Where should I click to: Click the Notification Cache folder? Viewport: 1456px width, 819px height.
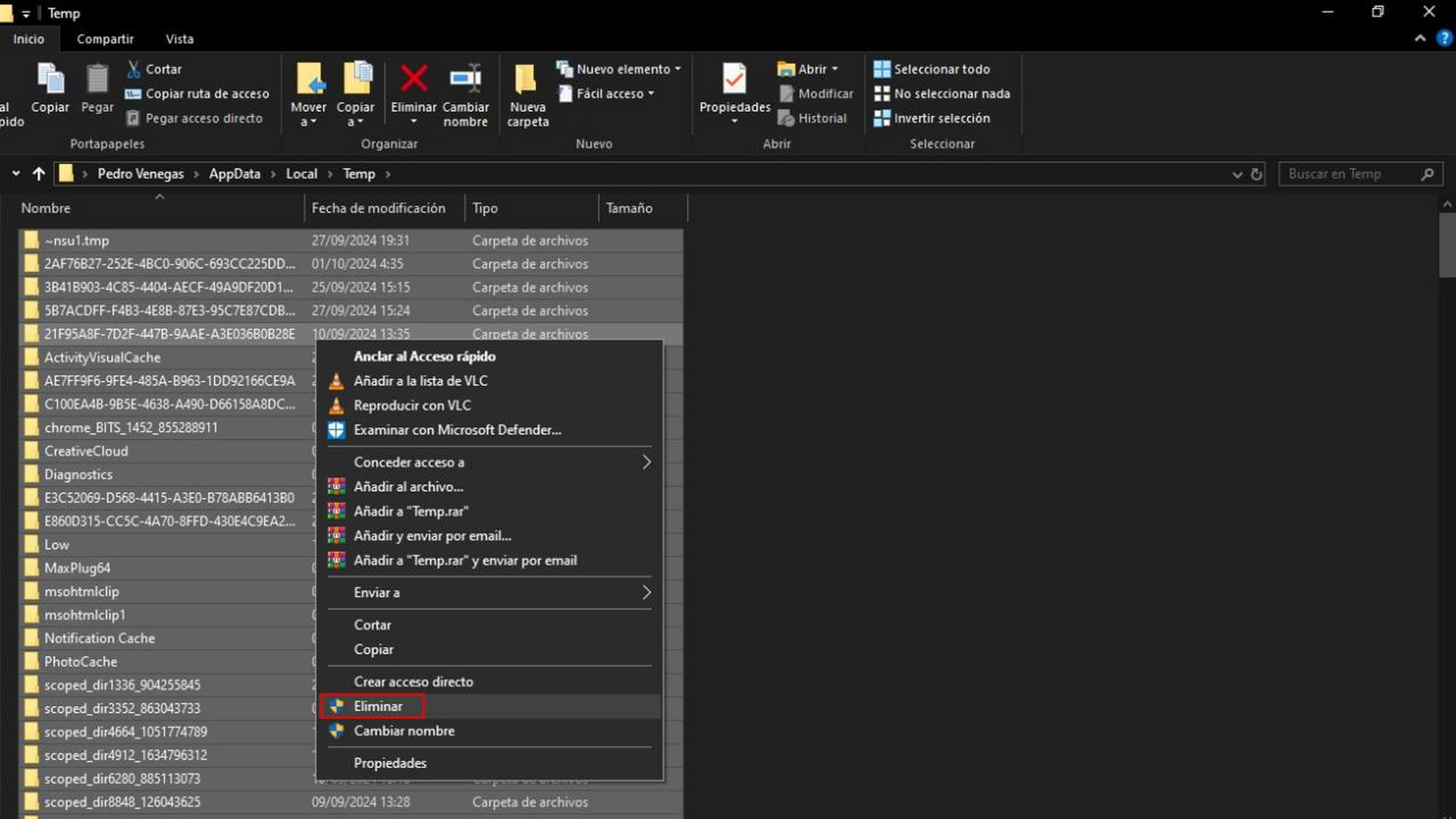99,638
